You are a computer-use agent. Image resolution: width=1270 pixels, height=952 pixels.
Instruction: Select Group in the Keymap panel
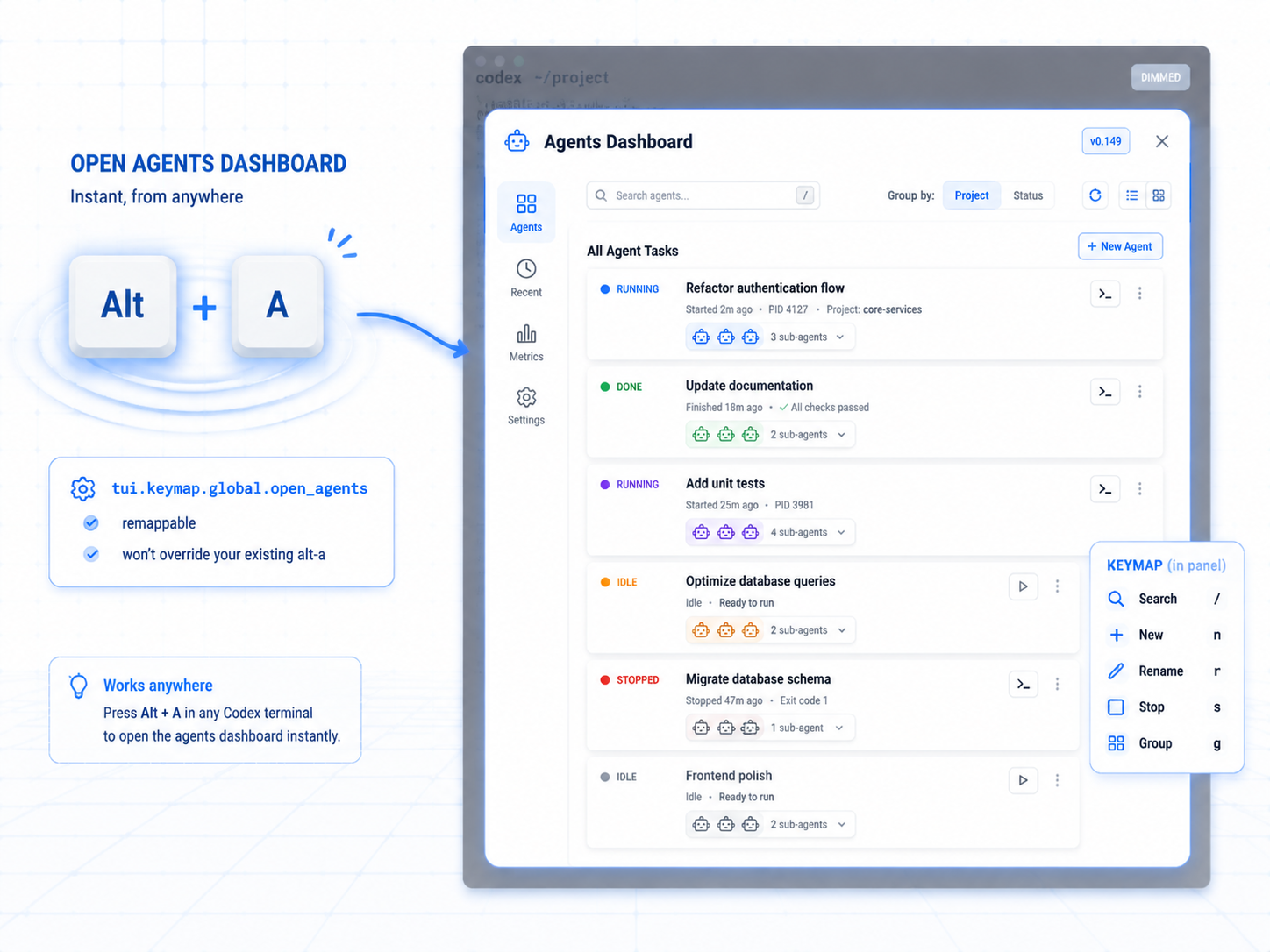1165,743
